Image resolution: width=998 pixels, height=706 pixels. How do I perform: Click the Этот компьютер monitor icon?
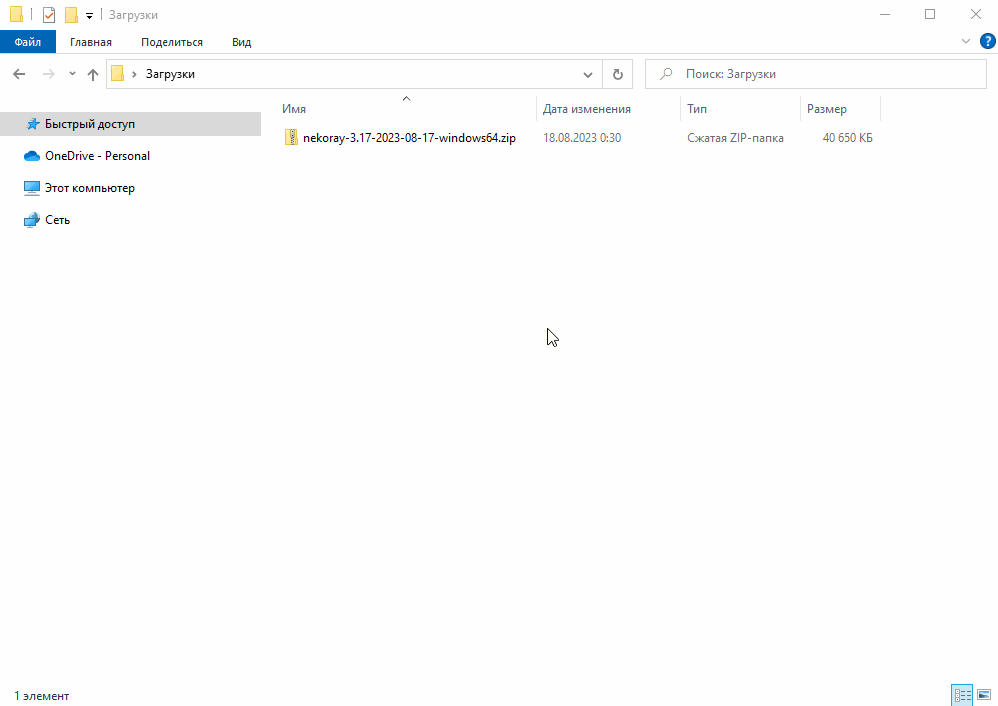pyautogui.click(x=32, y=188)
